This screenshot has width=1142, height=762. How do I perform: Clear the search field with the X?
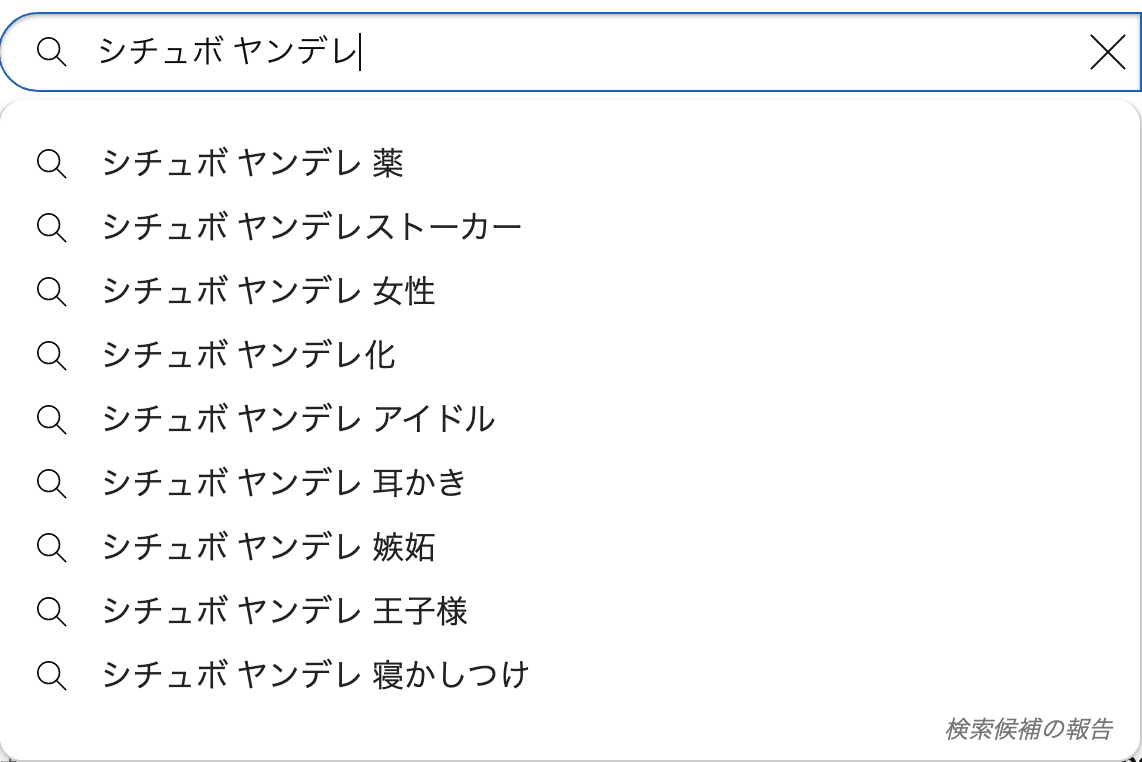[x=1107, y=52]
